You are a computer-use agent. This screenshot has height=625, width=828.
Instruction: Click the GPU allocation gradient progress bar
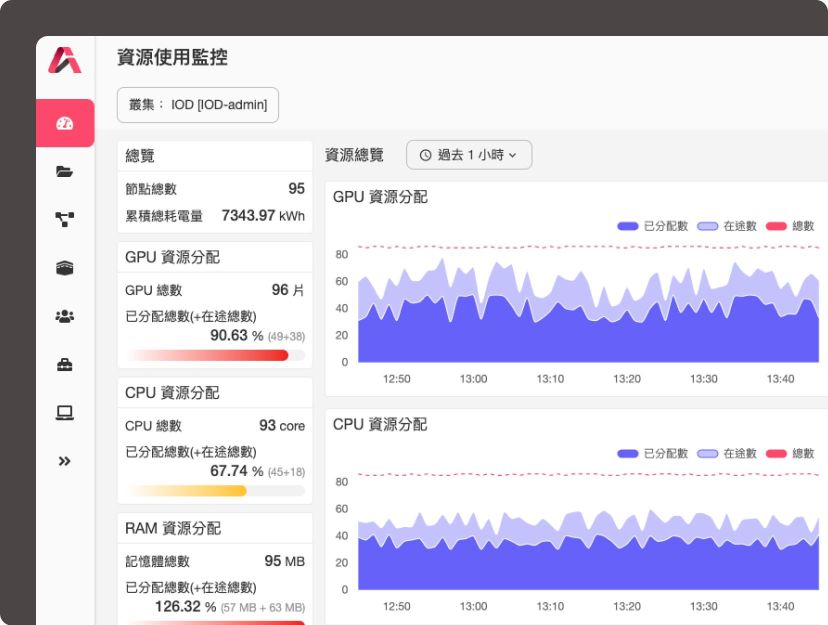click(x=214, y=356)
